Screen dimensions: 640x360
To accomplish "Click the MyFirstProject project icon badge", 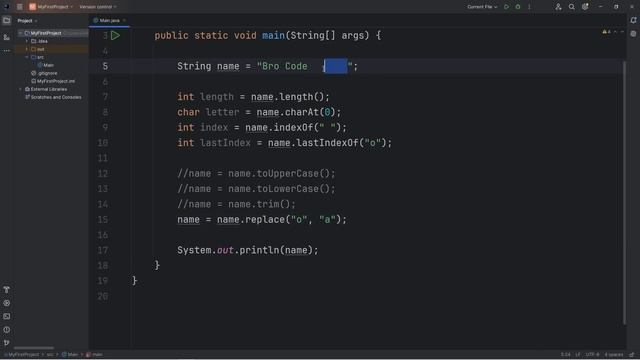I will [32, 7].
